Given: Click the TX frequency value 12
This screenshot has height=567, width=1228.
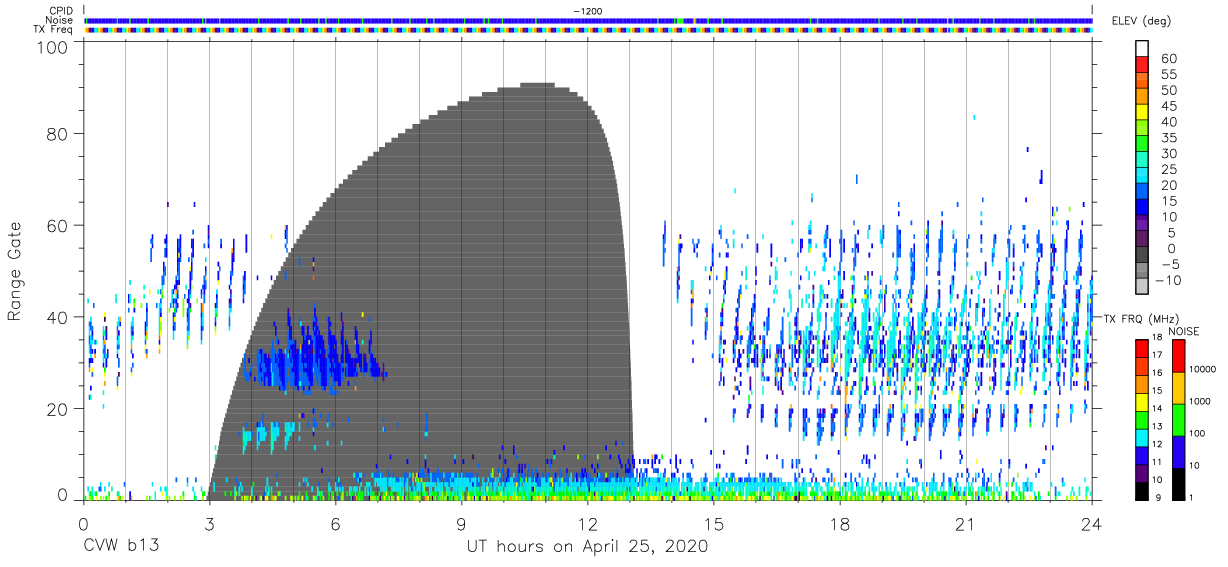Looking at the screenshot, I should tap(1157, 443).
